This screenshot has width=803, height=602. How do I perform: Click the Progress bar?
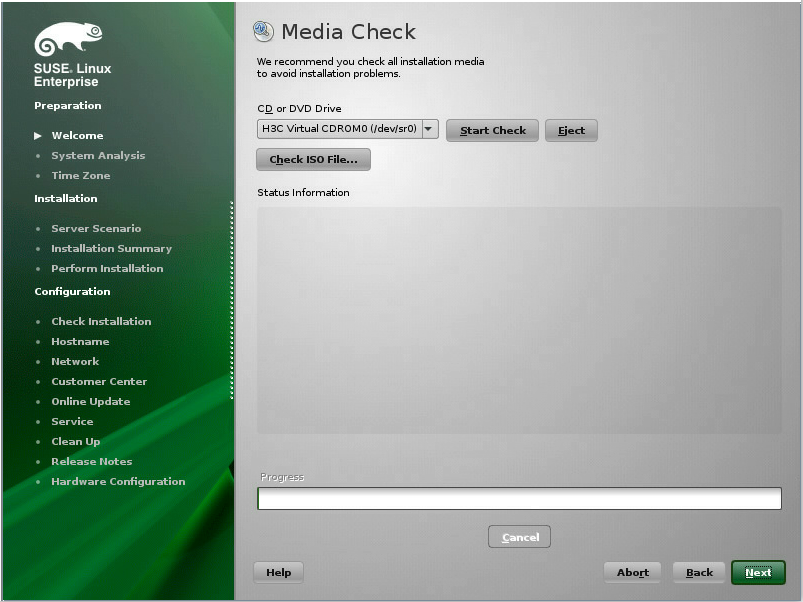pos(519,499)
